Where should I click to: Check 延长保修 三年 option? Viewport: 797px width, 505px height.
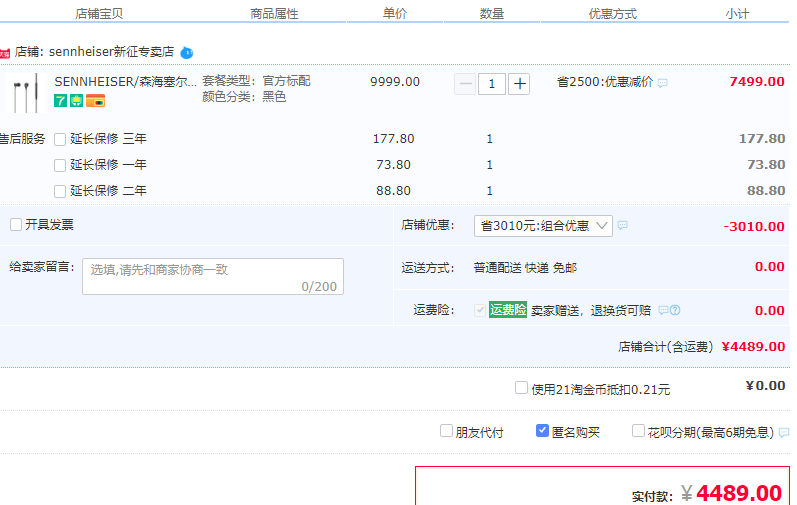click(60, 139)
